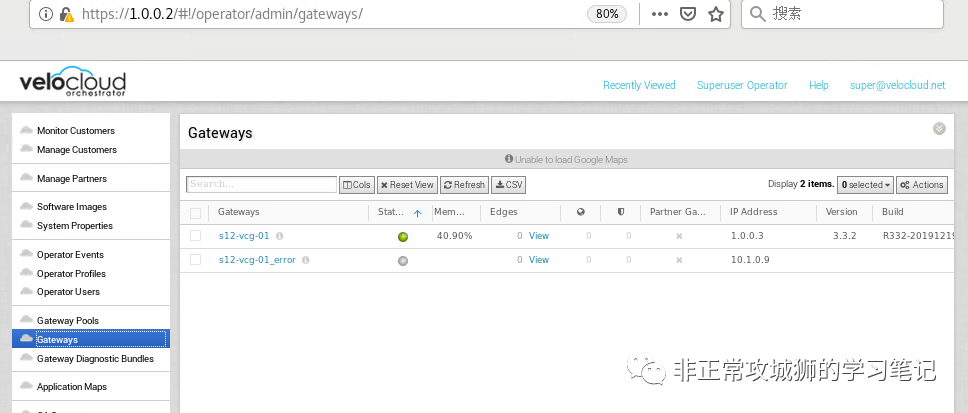Click cloud icon next to Operator Events
The width and height of the screenshot is (968, 413).
26,253
